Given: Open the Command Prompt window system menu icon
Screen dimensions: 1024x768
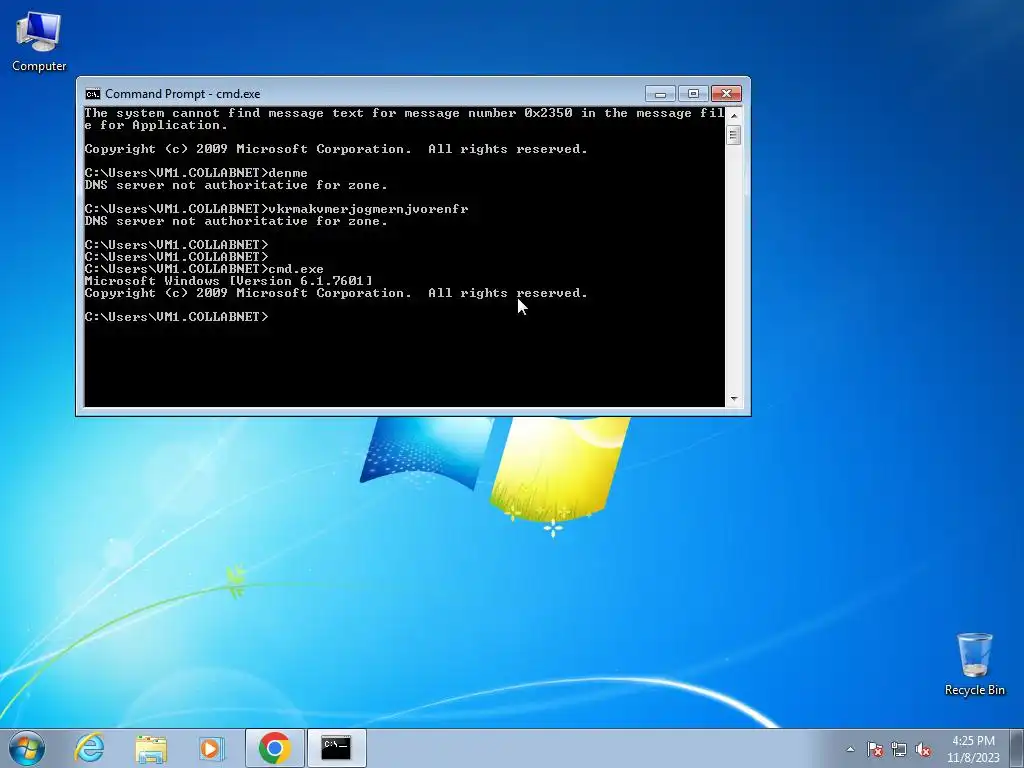Looking at the screenshot, I should coord(93,94).
